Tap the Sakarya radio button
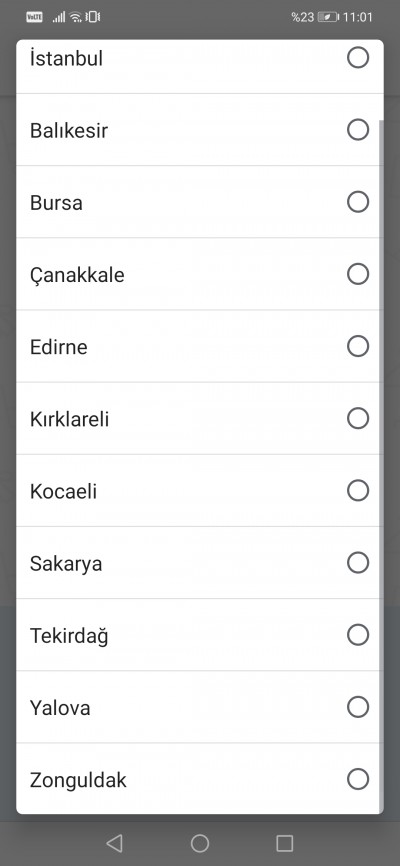The width and height of the screenshot is (400, 866). (x=358, y=563)
